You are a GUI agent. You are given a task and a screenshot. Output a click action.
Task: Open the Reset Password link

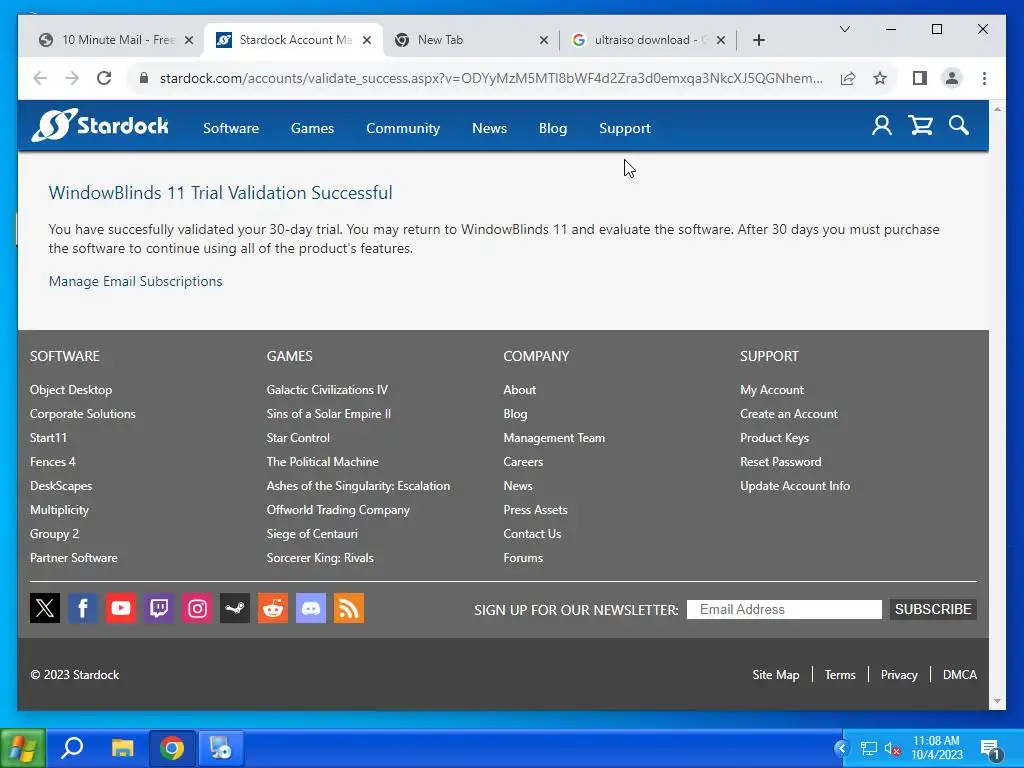(780, 461)
